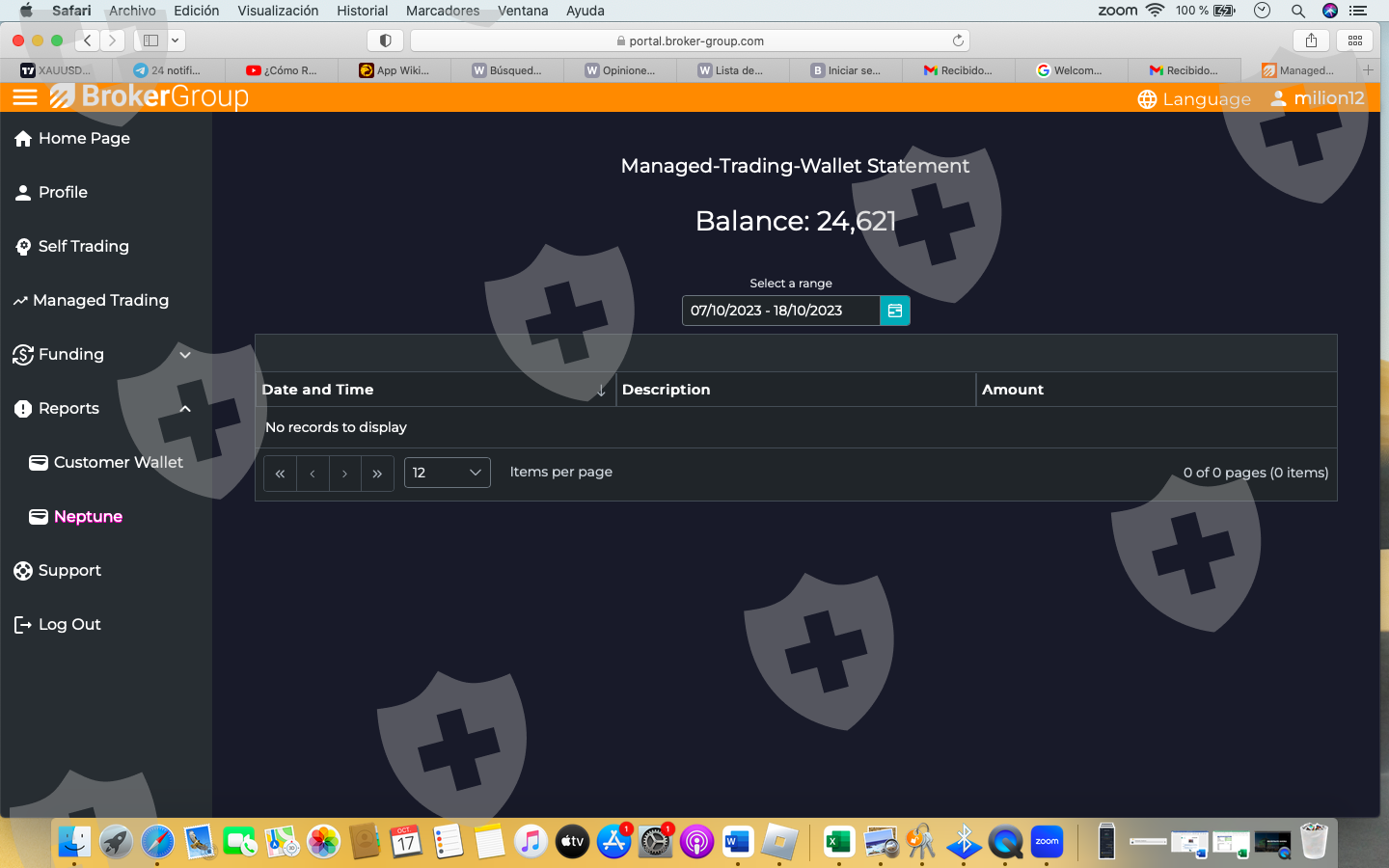Go to Managed Trading page

[100, 301]
